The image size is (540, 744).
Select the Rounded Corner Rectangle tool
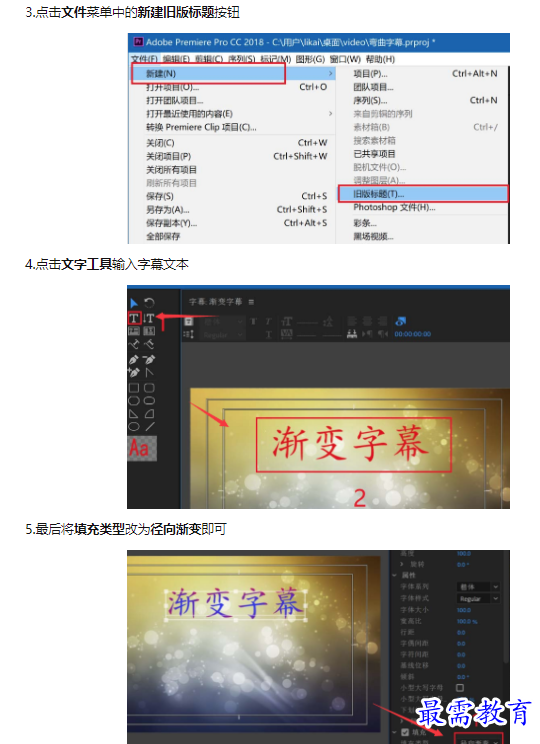tap(149, 388)
